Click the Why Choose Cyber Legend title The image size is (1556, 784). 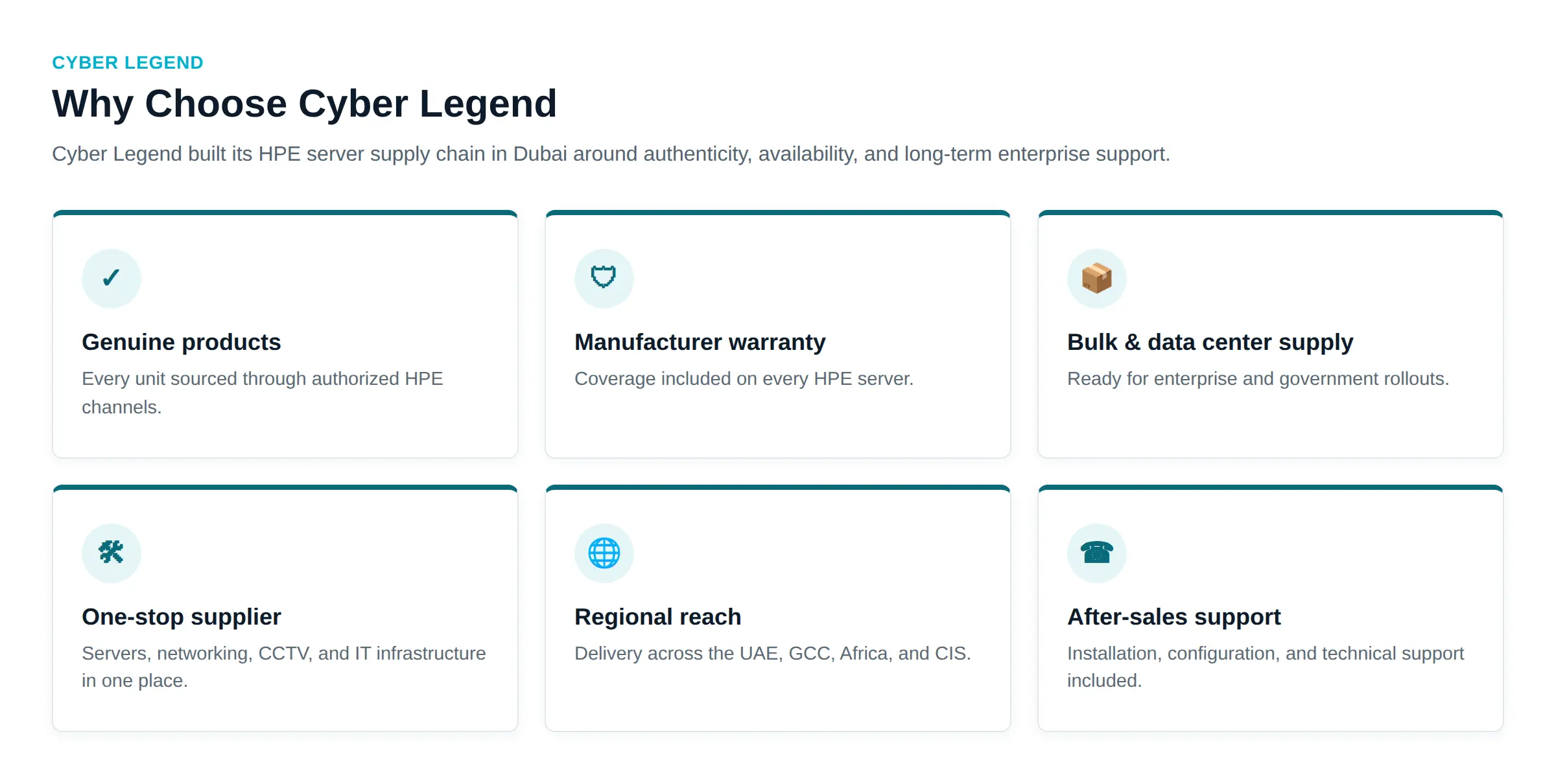tap(305, 104)
